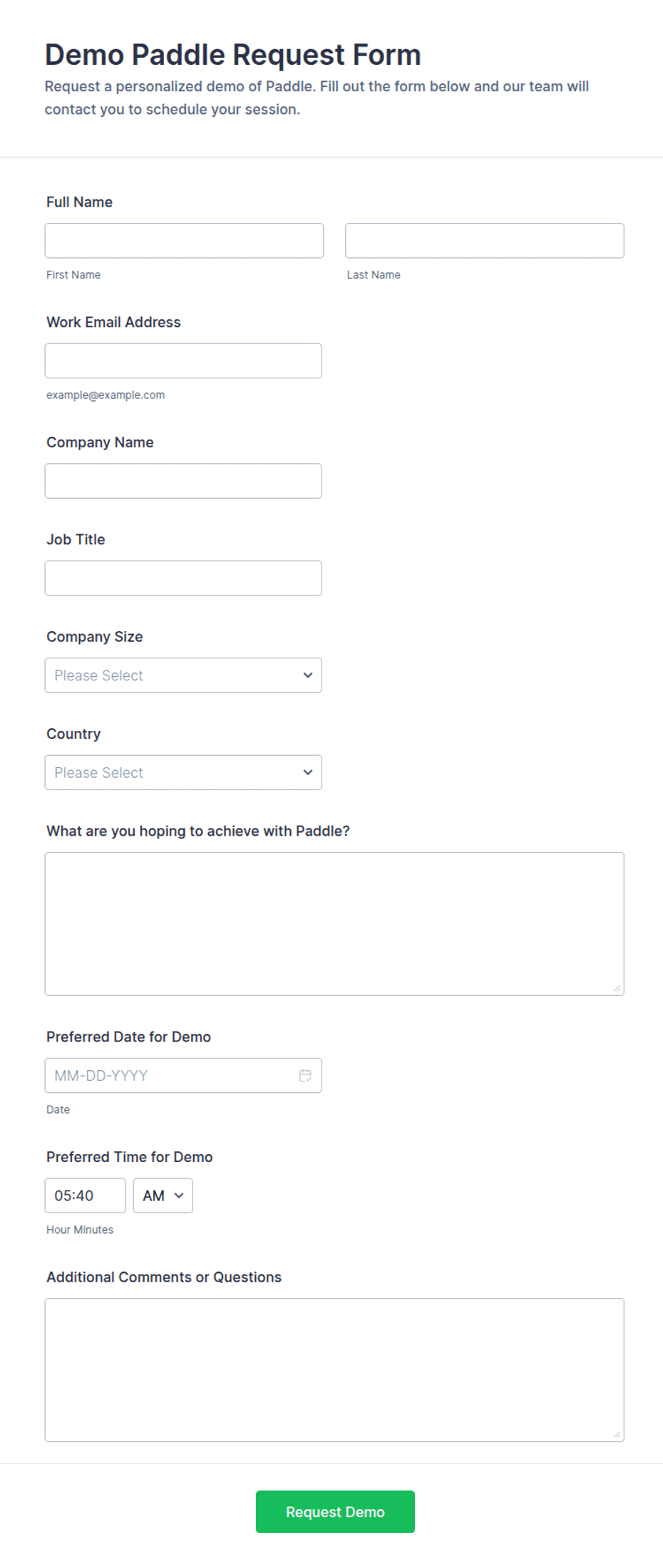This screenshot has height=1568, width=663.
Task: Select the Company Name input box
Action: click(183, 481)
